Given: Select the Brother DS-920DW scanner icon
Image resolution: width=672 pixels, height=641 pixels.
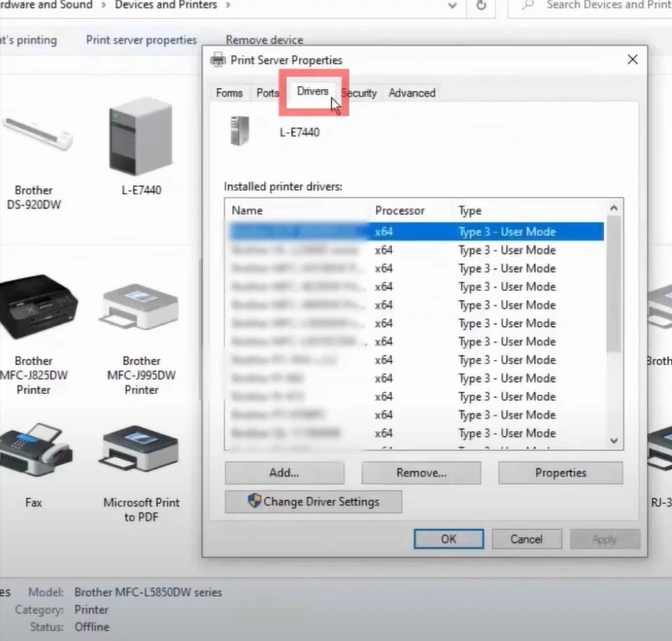Looking at the screenshot, I should point(36,135).
